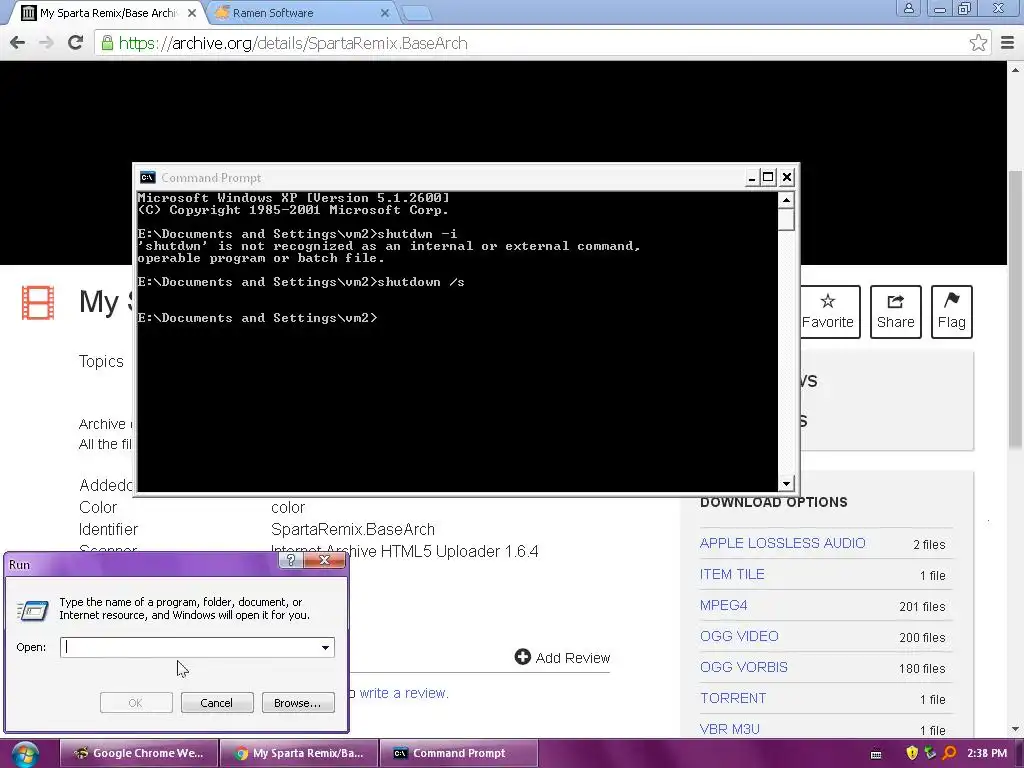Close the Command Prompt window
The width and height of the screenshot is (1024, 768).
coord(786,178)
